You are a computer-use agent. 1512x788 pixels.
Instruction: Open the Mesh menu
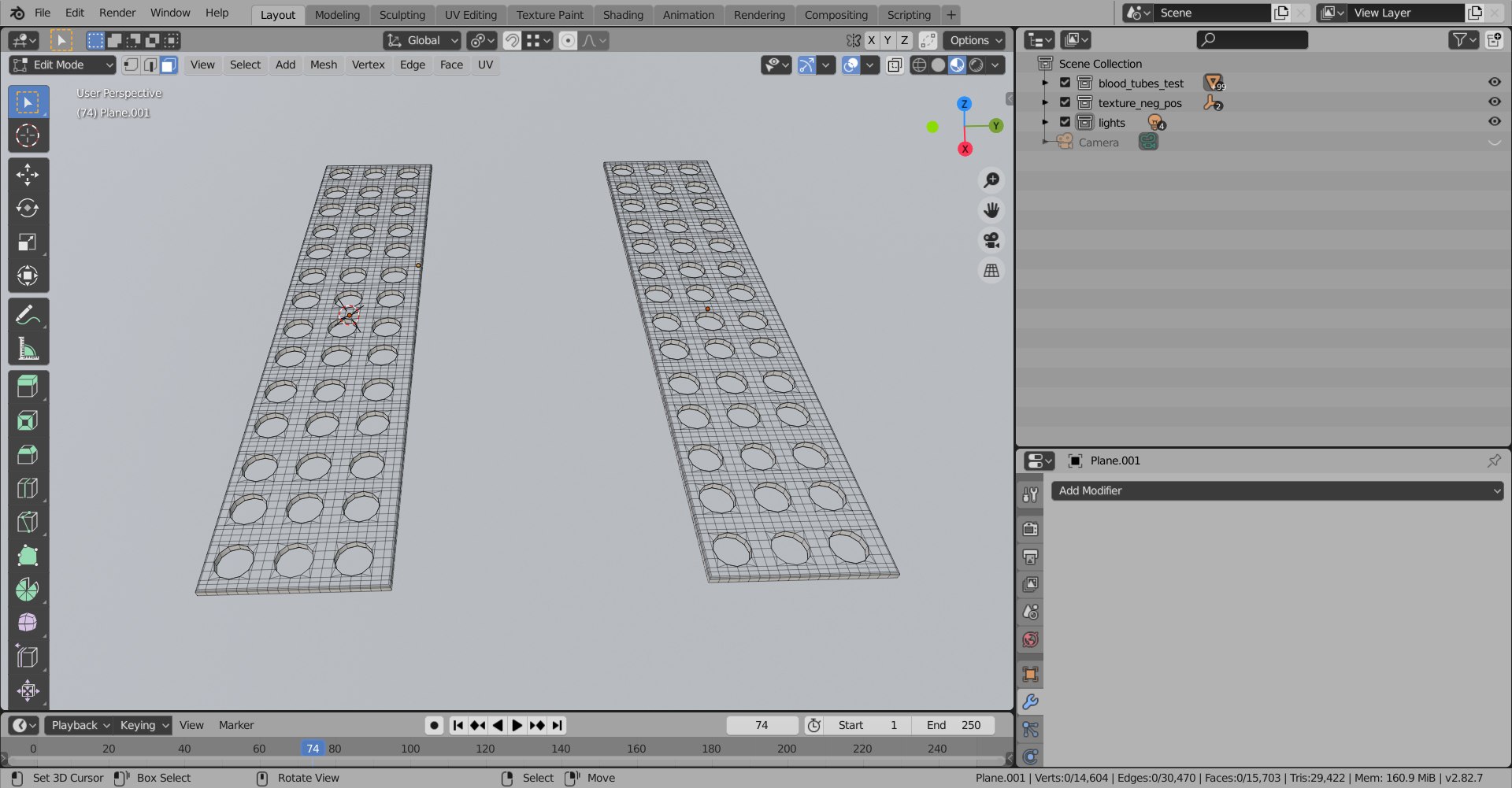(x=324, y=65)
